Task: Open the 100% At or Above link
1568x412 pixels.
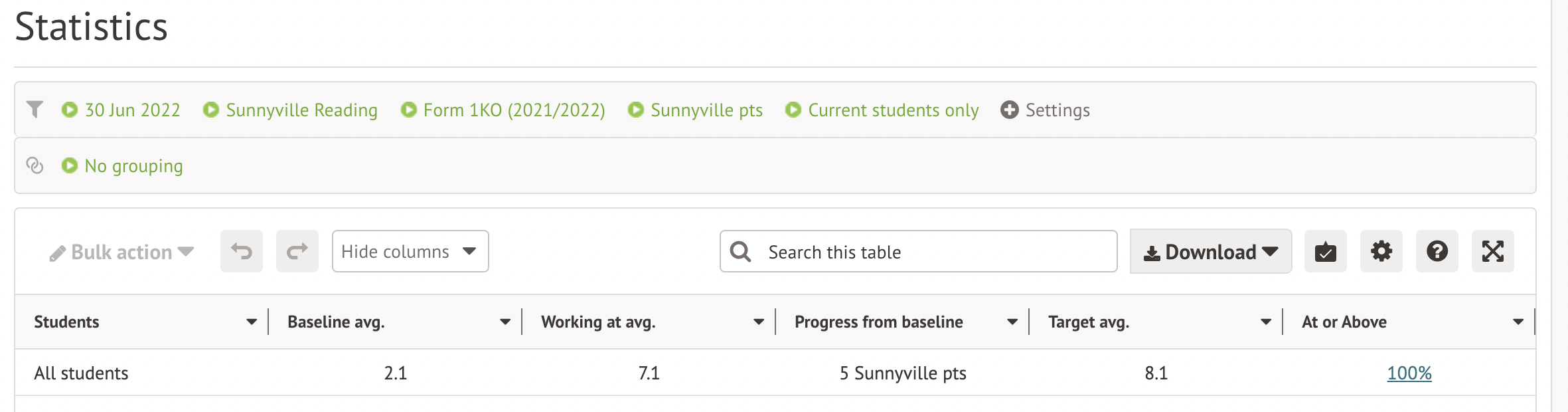Action: (1409, 373)
